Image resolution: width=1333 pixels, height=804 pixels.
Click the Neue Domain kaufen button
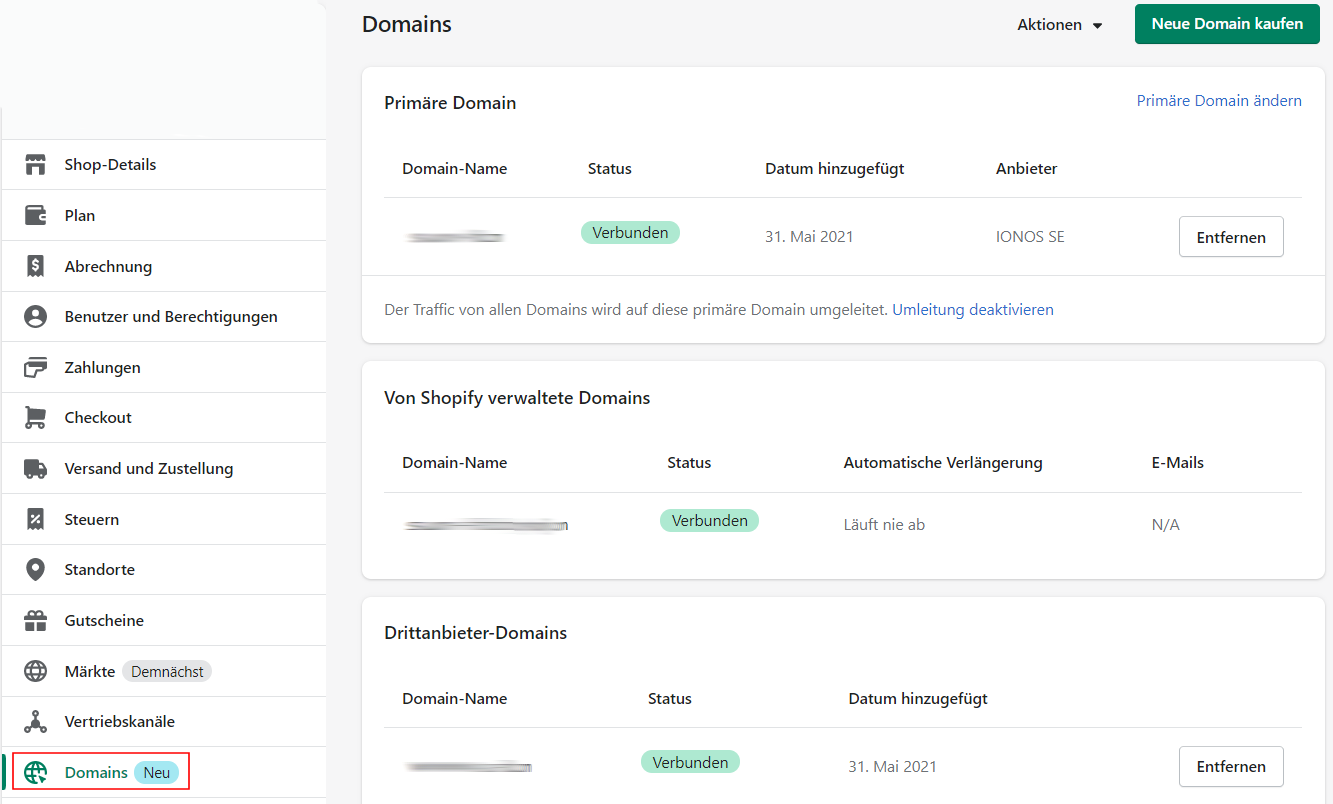(1227, 24)
